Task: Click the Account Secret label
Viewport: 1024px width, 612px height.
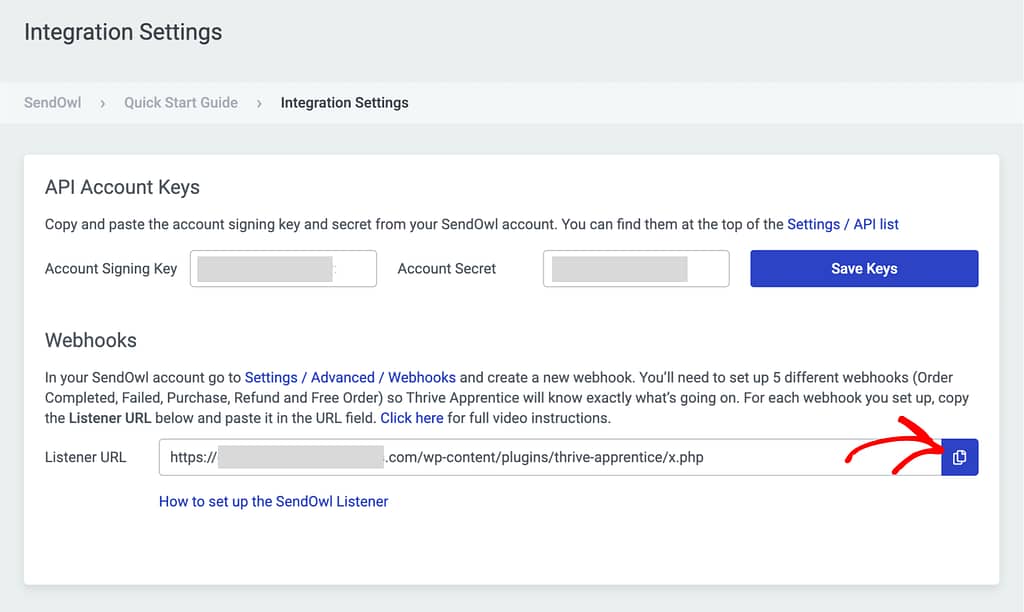Action: [447, 268]
